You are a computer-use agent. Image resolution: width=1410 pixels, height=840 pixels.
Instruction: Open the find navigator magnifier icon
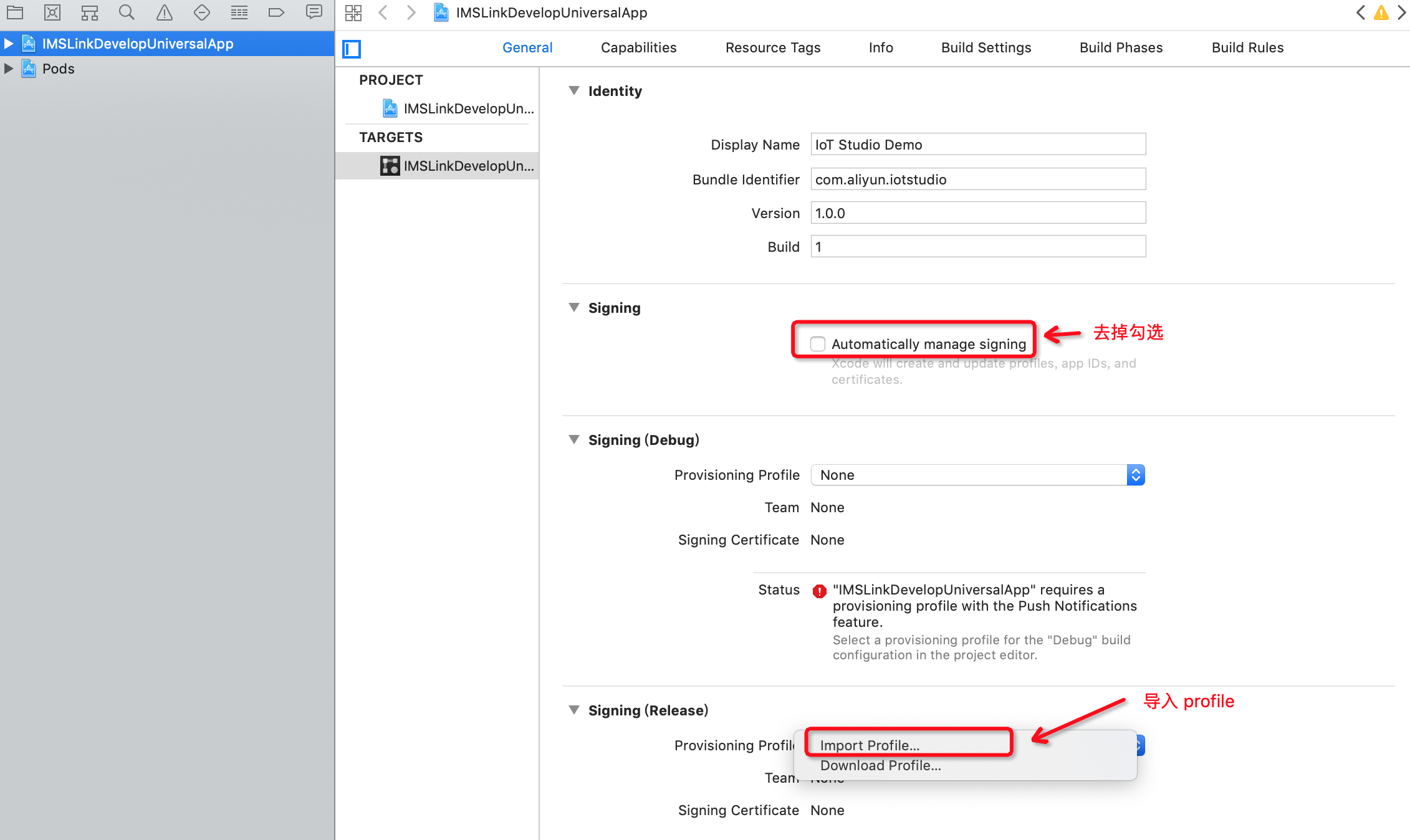click(x=127, y=12)
